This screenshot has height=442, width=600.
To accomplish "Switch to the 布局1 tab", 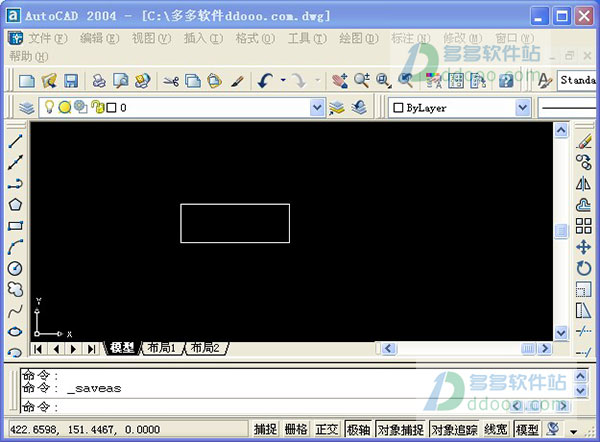I will 161,348.
